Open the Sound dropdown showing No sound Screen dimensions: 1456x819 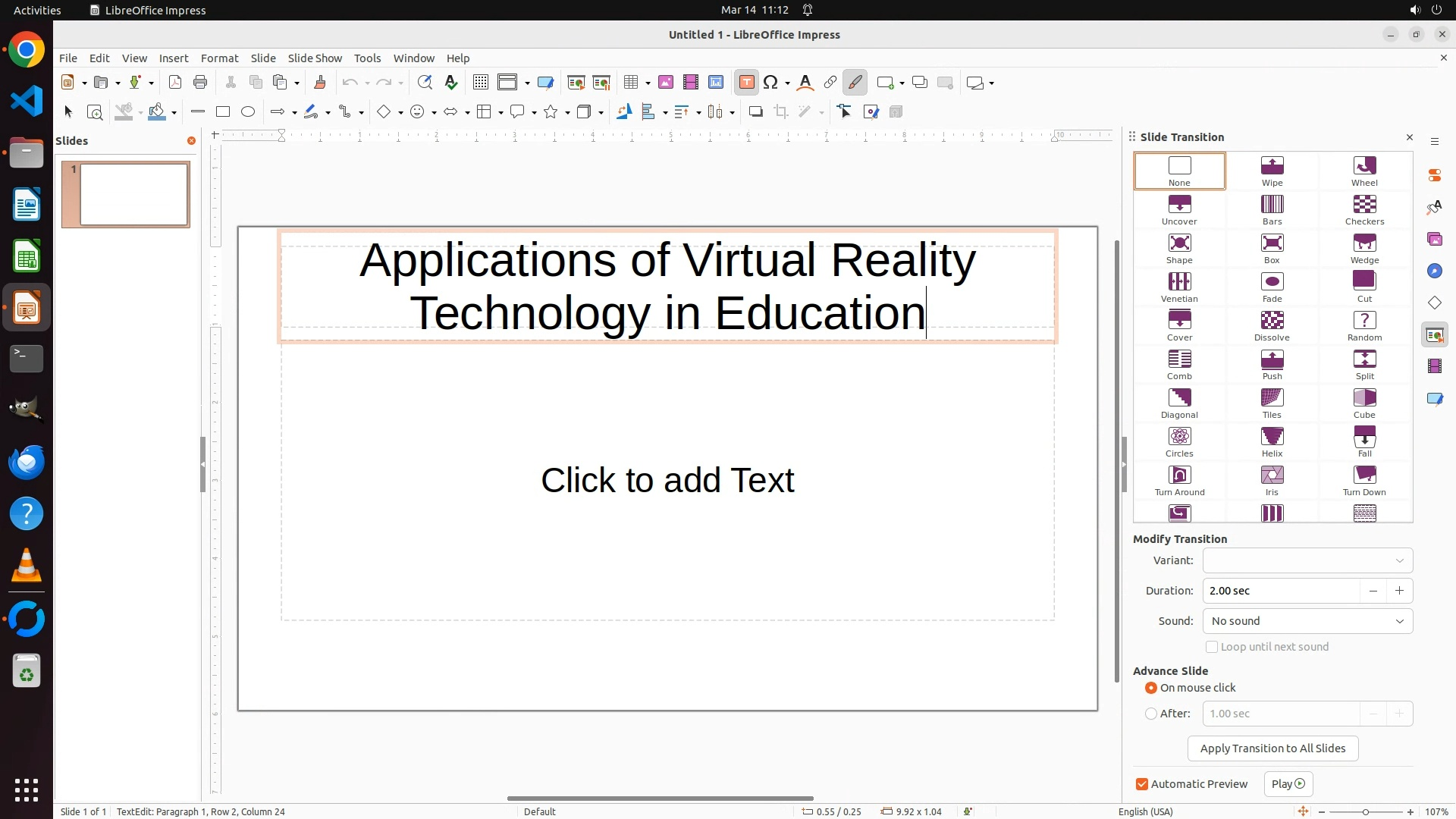1307,621
